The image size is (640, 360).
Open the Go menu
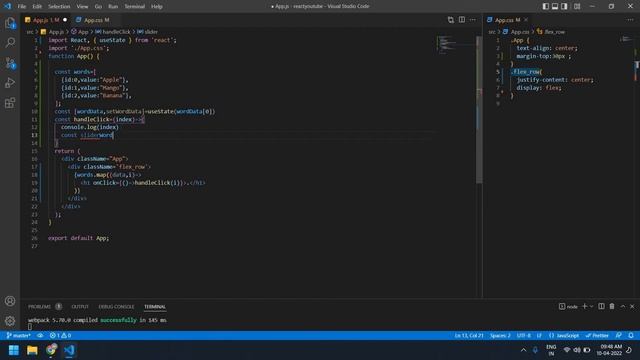pyautogui.click(x=98, y=7)
